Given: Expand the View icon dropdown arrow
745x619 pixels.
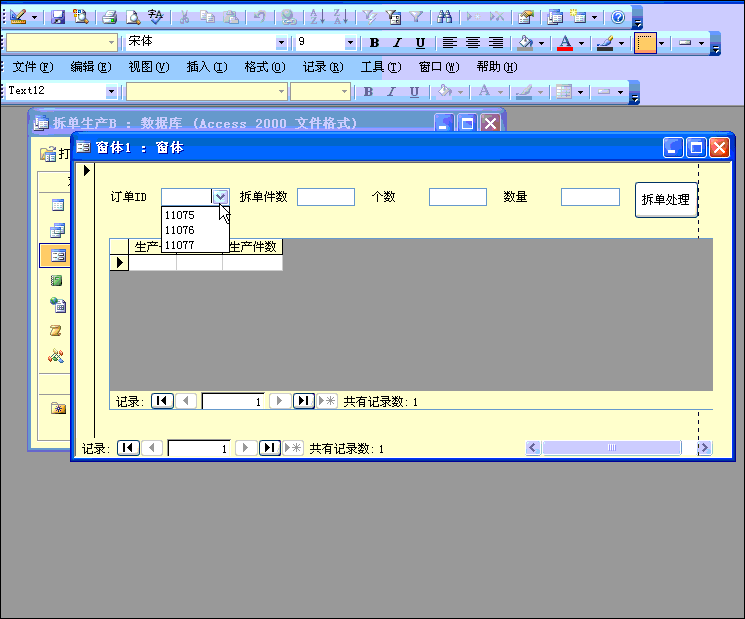Looking at the screenshot, I should tap(34, 18).
